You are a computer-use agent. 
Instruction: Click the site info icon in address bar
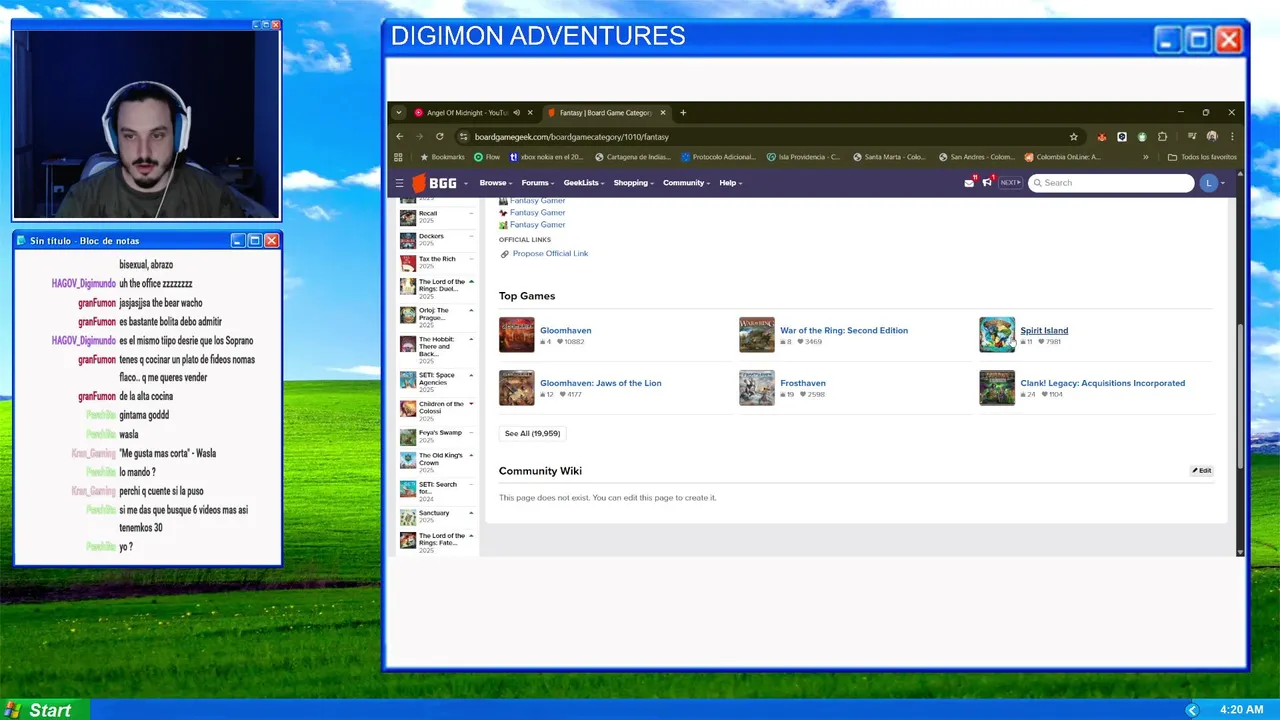463,137
